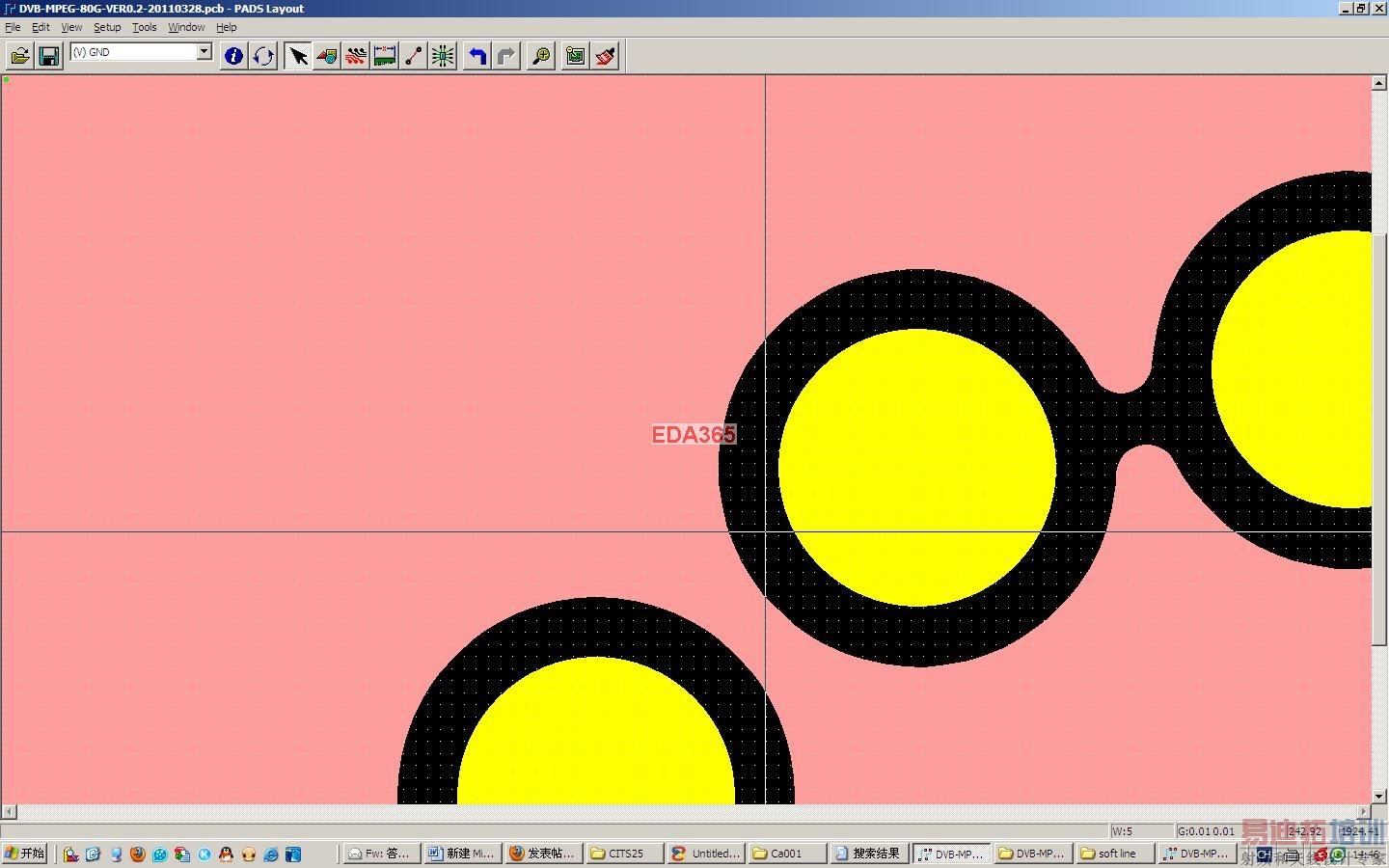This screenshot has width=1389, height=868.
Task: Open the Tools menu
Action: point(145,27)
